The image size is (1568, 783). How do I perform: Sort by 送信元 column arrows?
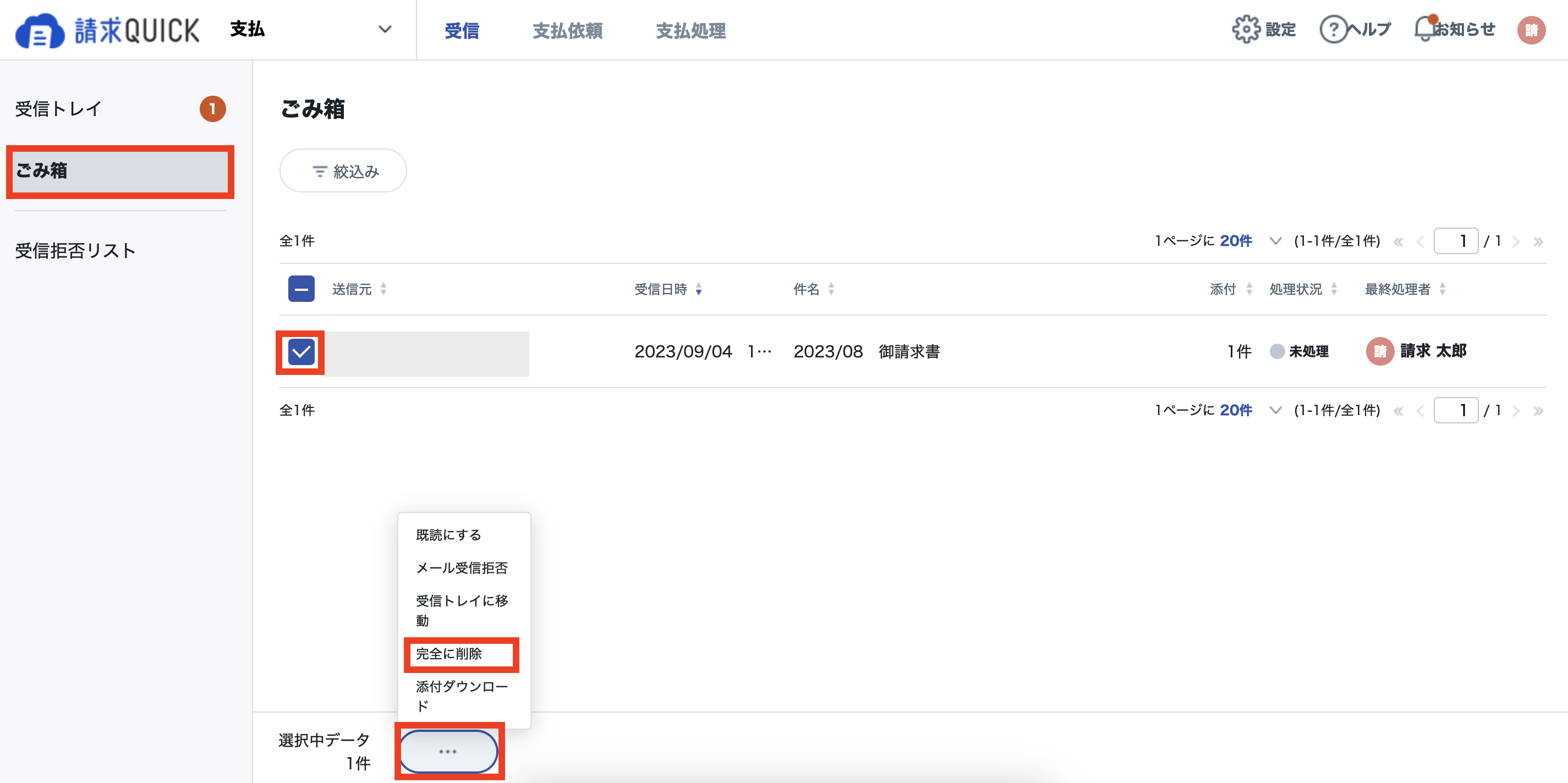383,289
